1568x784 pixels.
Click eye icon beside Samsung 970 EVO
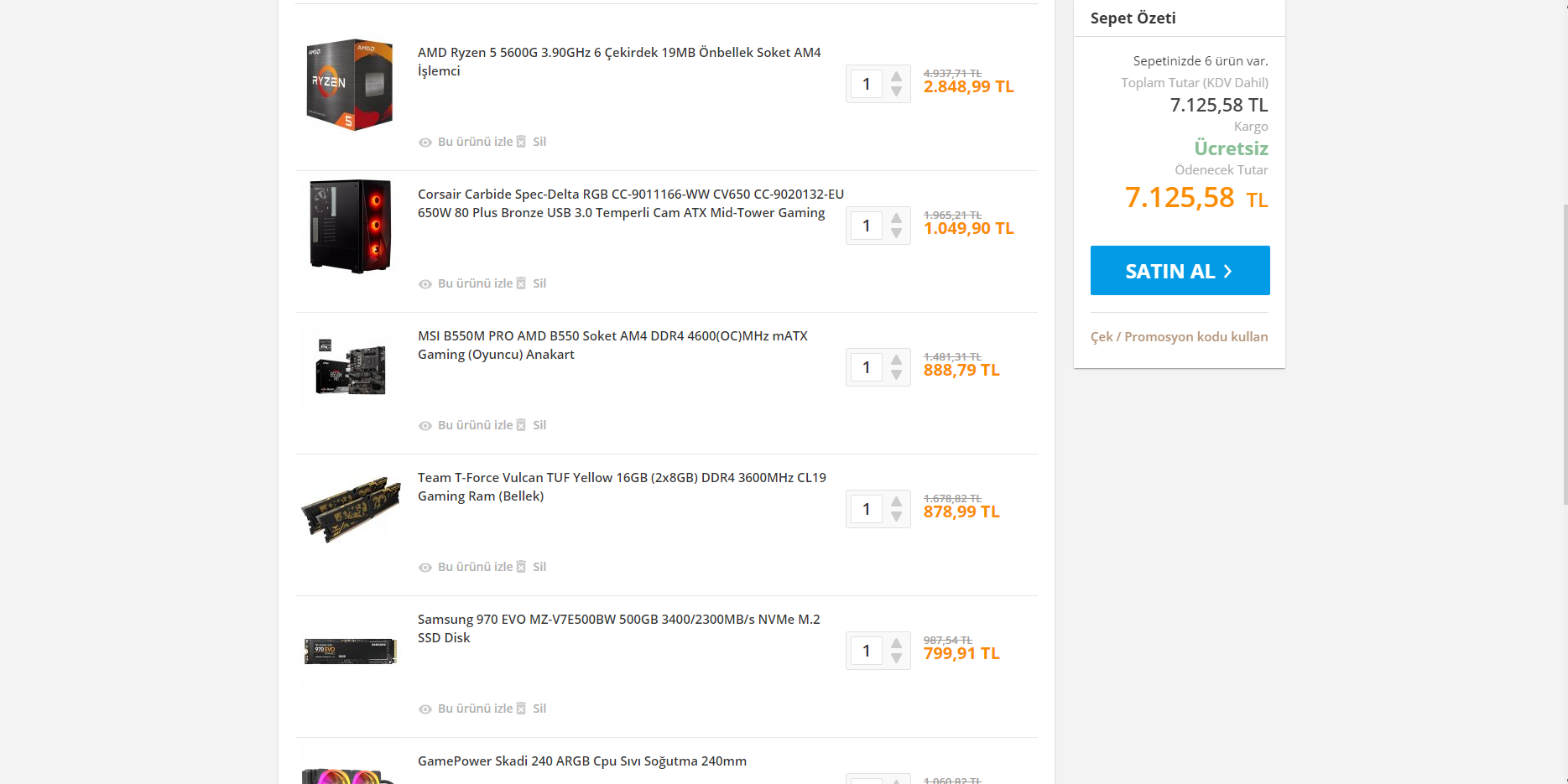point(425,709)
